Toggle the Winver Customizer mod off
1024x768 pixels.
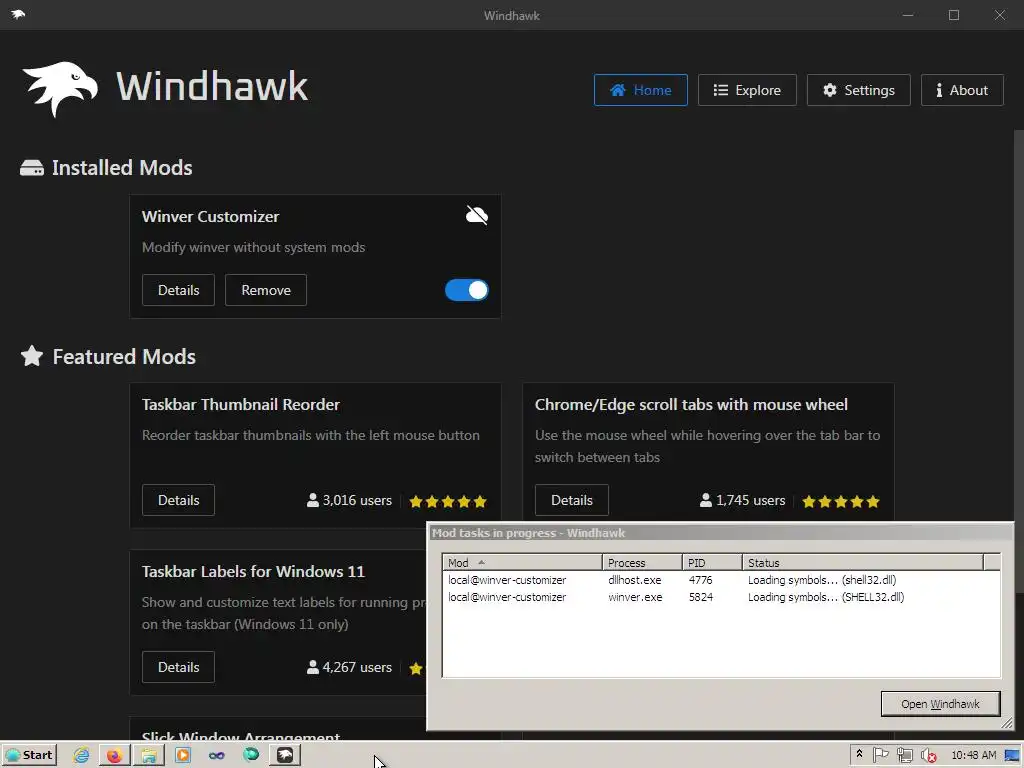466,290
